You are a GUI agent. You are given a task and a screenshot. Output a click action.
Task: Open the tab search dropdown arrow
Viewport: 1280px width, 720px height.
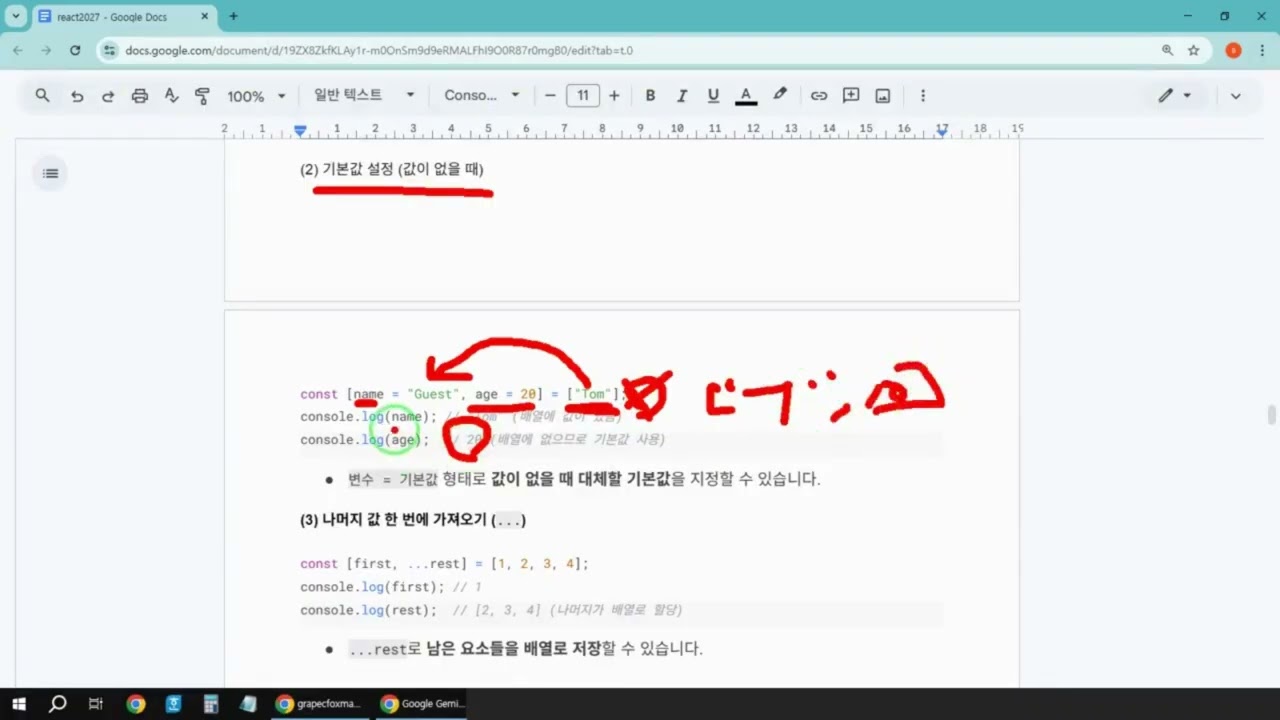point(16,16)
